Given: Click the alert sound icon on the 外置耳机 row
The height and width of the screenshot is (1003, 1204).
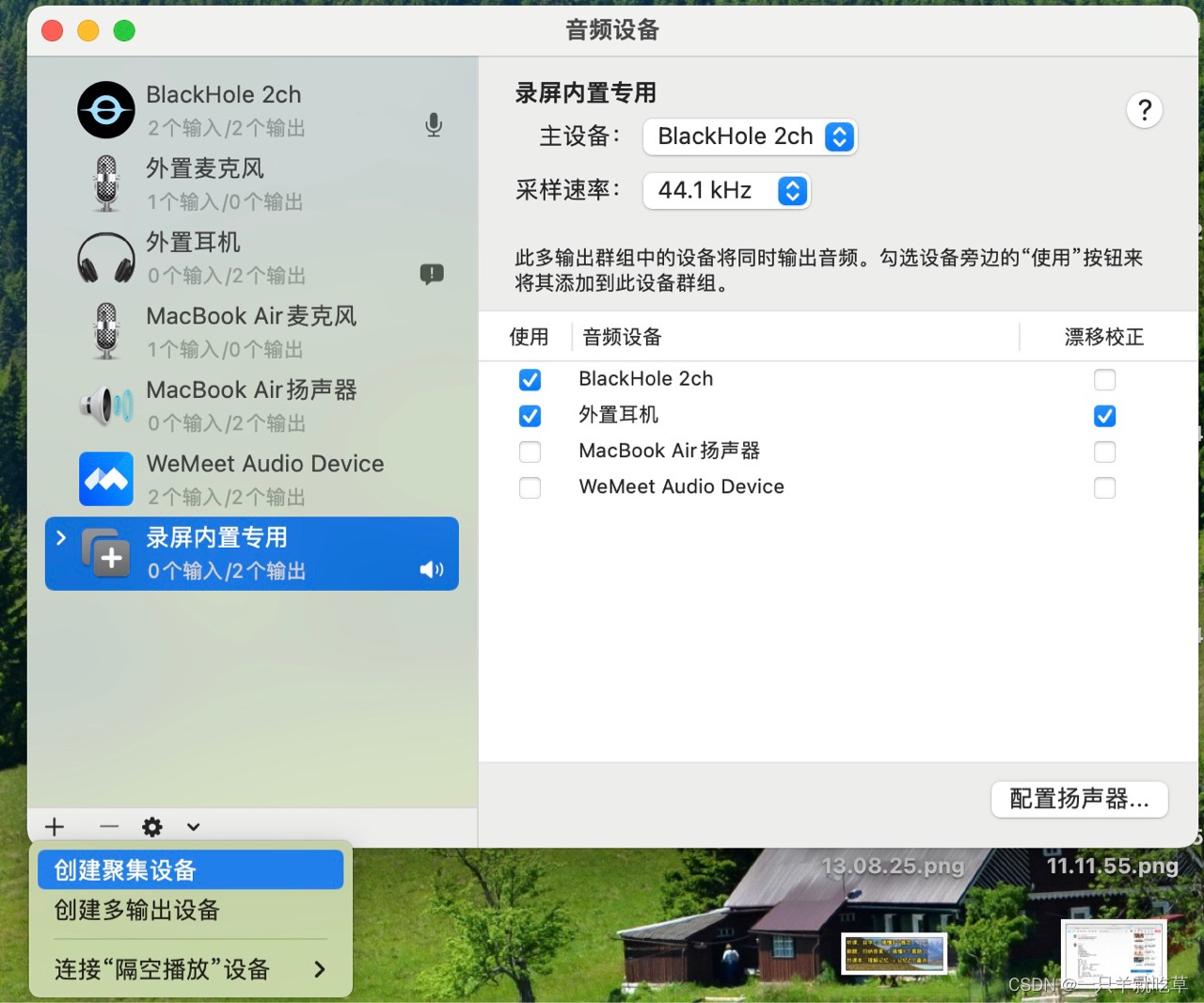Looking at the screenshot, I should (432, 274).
